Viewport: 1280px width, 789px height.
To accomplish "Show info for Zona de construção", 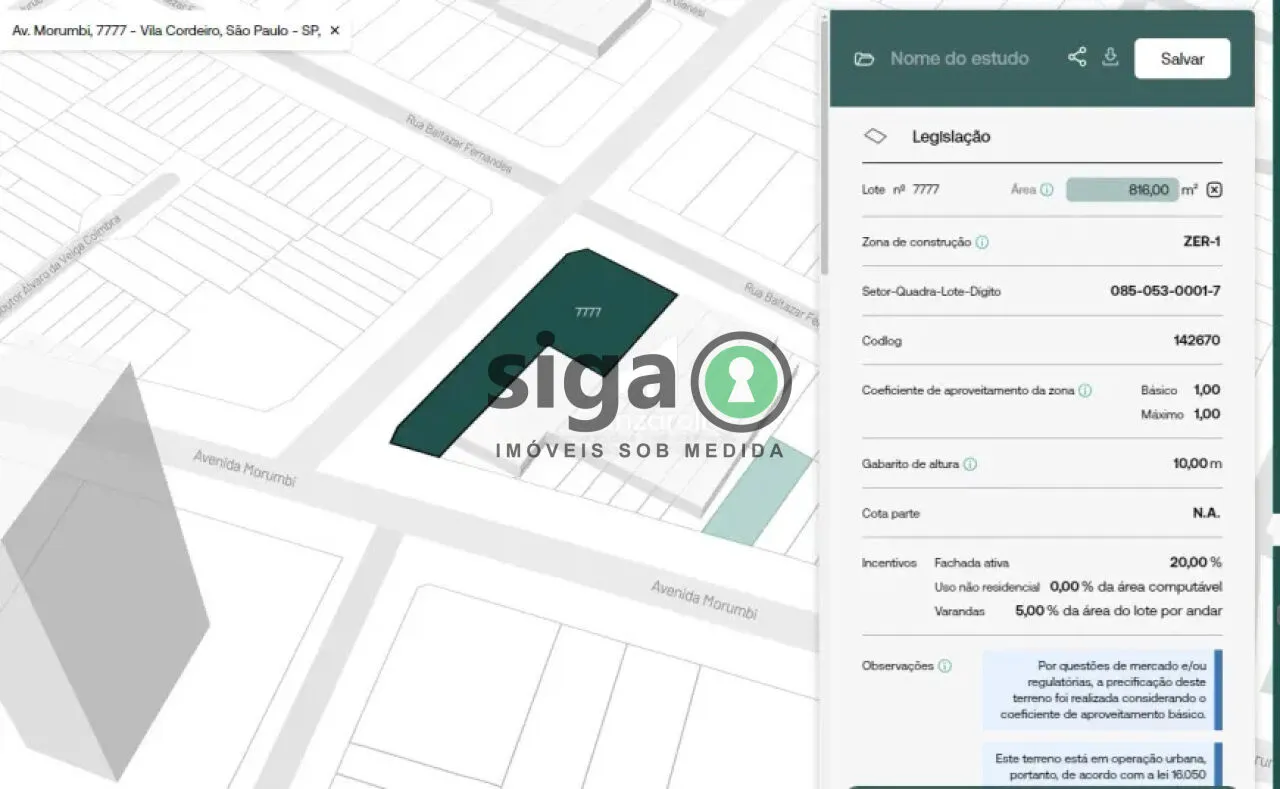I will pos(982,242).
